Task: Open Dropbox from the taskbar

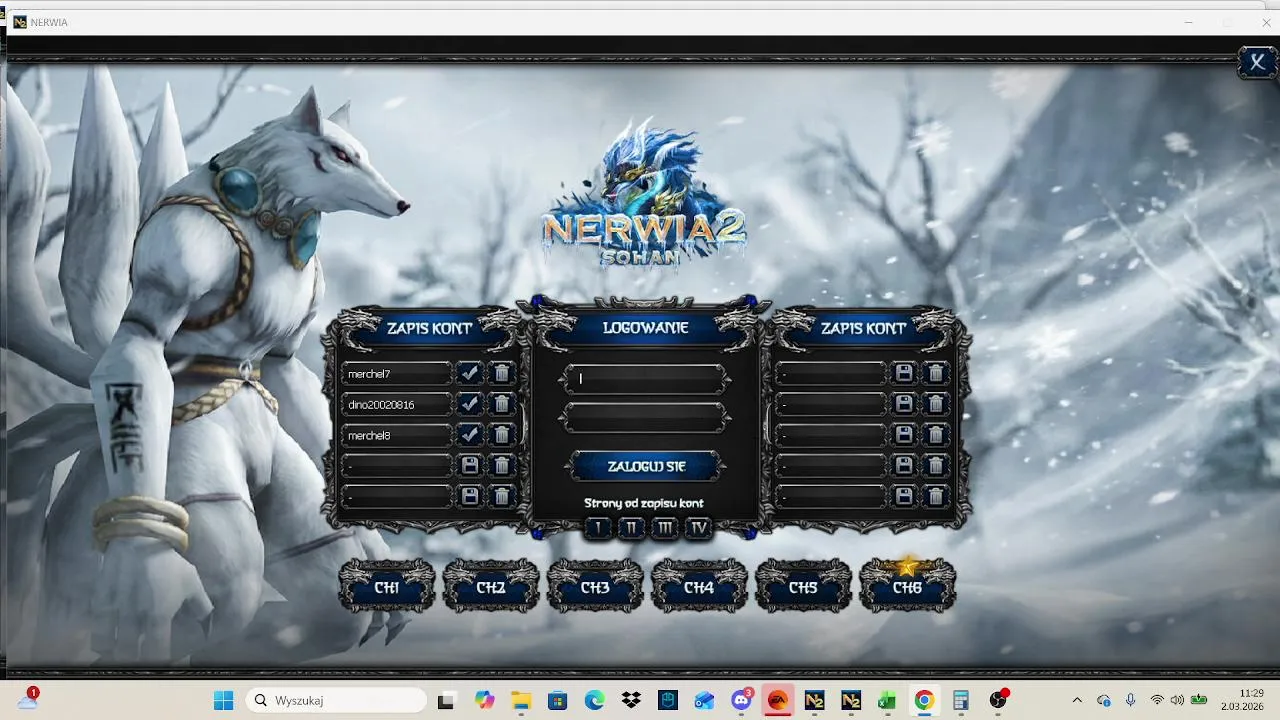Action: click(x=631, y=700)
